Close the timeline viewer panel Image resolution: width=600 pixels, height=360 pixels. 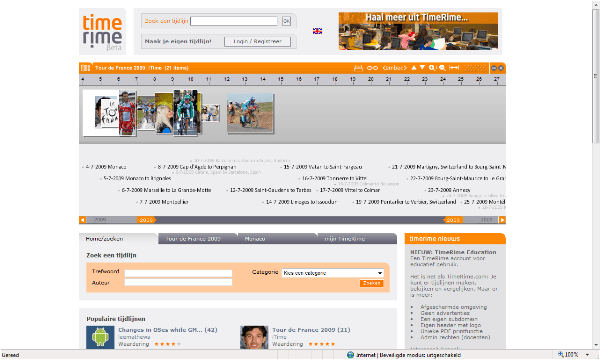click(501, 68)
